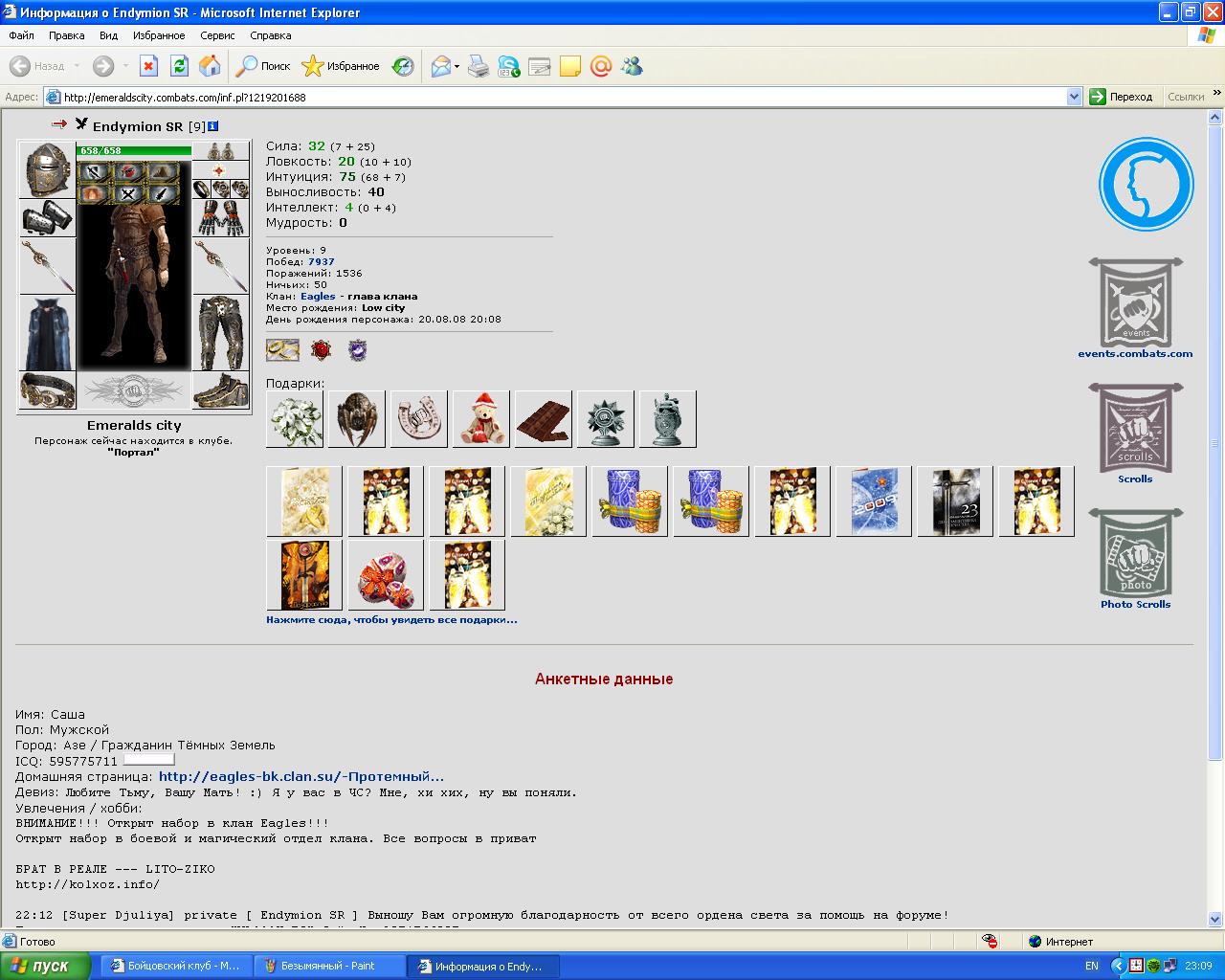
Task: Click the Eagles clan emblem by the nickname
Action: pos(81,124)
